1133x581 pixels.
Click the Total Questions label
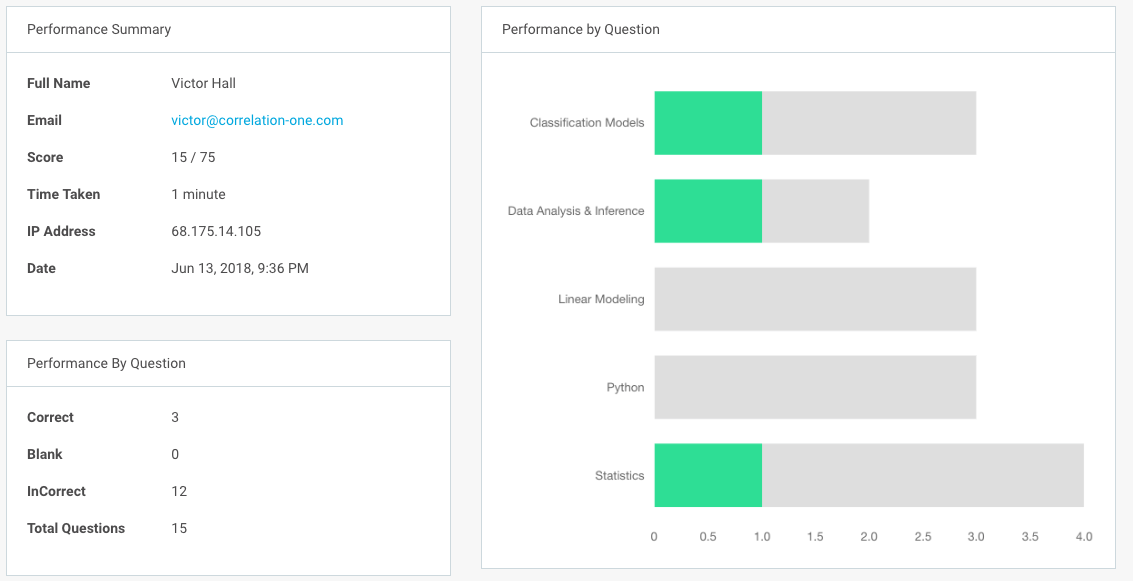76,528
